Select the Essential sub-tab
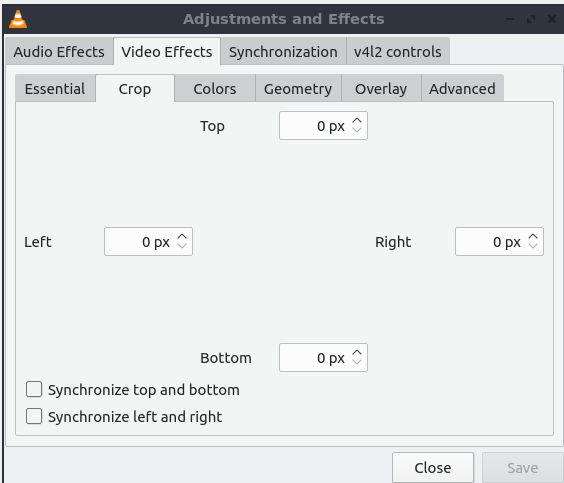Viewport: 564px width, 483px height. [x=55, y=89]
